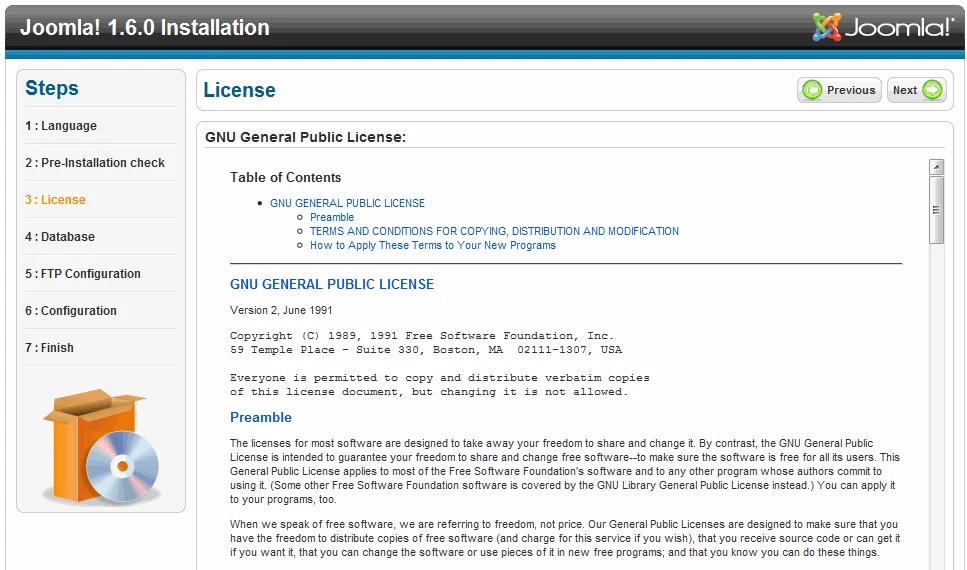The width and height of the screenshot is (967, 570).
Task: Go back with the Previous button label
Action: pos(850,90)
